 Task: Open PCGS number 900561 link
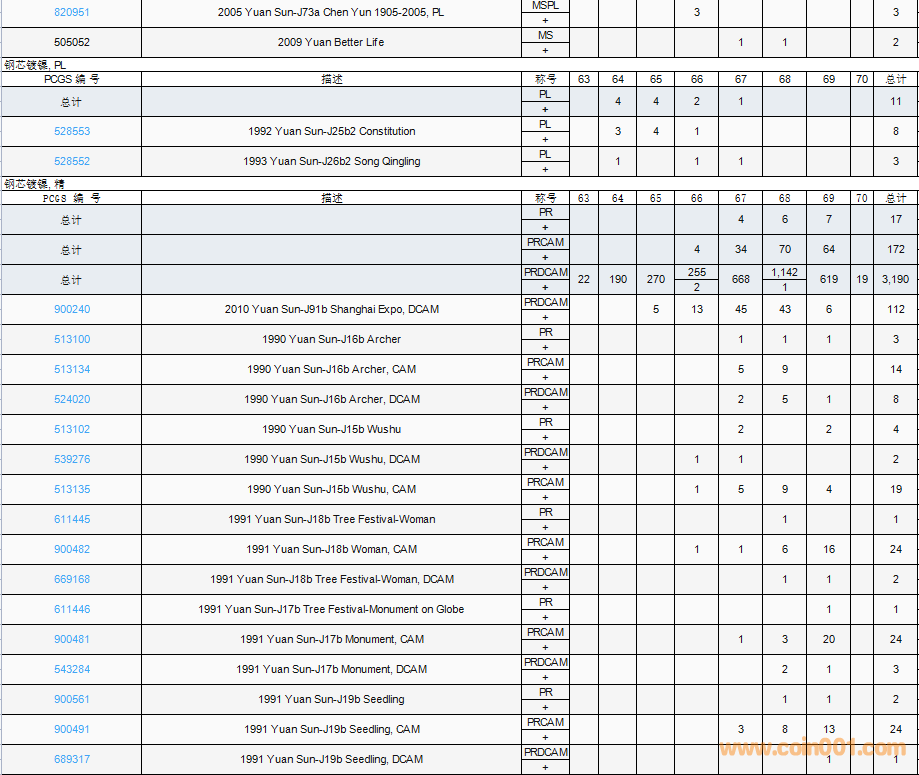pos(71,699)
